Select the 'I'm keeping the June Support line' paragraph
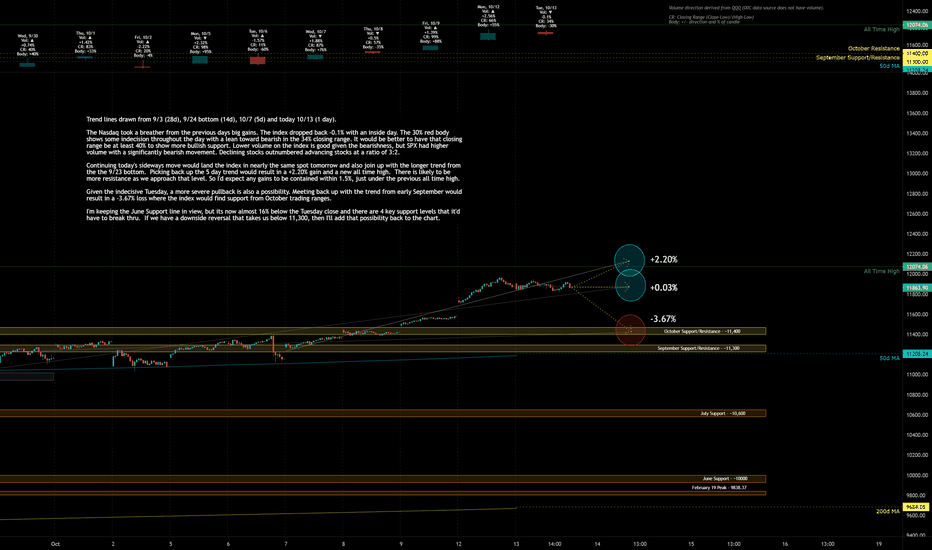Screen dimensions: 932x550 (x=273, y=215)
